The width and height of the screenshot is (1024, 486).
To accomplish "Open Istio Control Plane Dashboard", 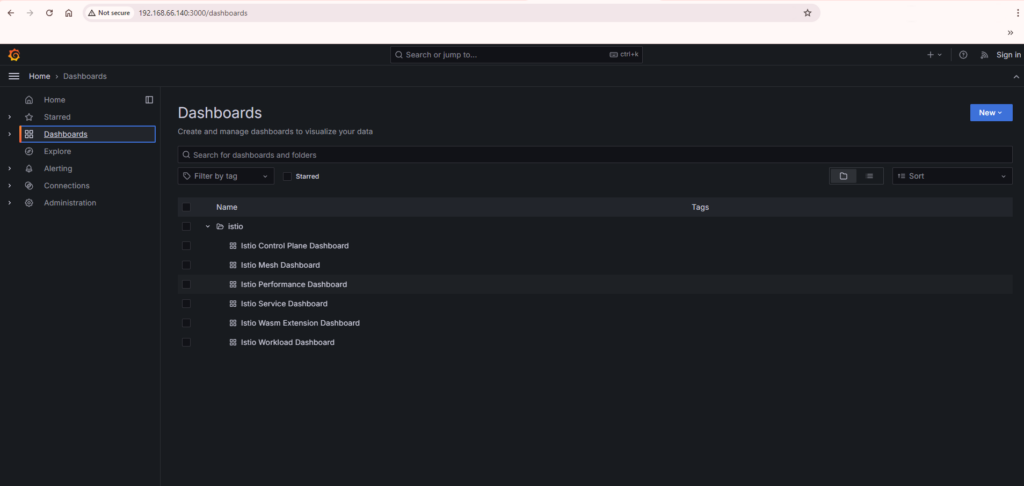I will 295,246.
